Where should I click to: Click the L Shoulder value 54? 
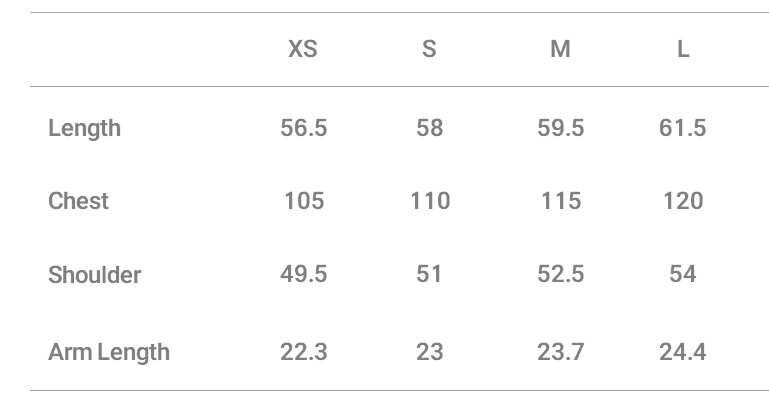point(683,274)
